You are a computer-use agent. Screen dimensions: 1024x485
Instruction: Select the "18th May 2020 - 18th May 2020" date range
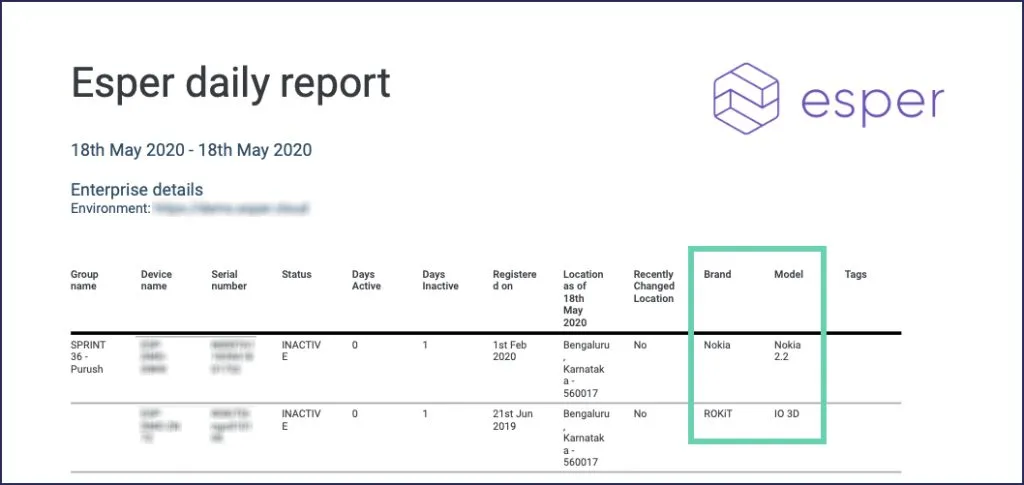(191, 150)
